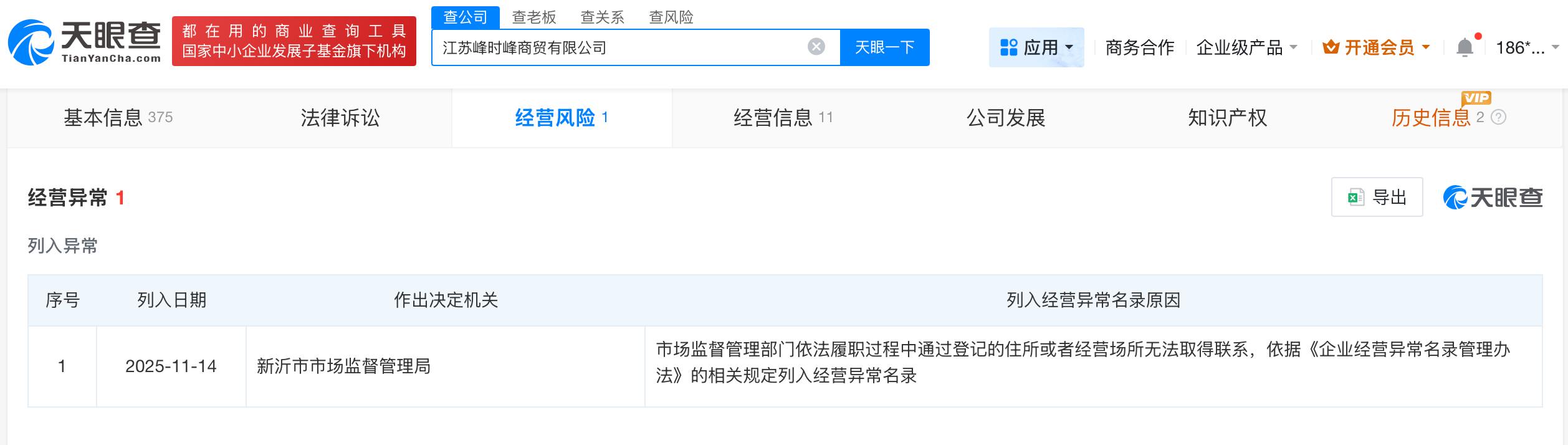The image size is (1568, 445).
Task: Open the 知识产权 tab
Action: (1226, 118)
